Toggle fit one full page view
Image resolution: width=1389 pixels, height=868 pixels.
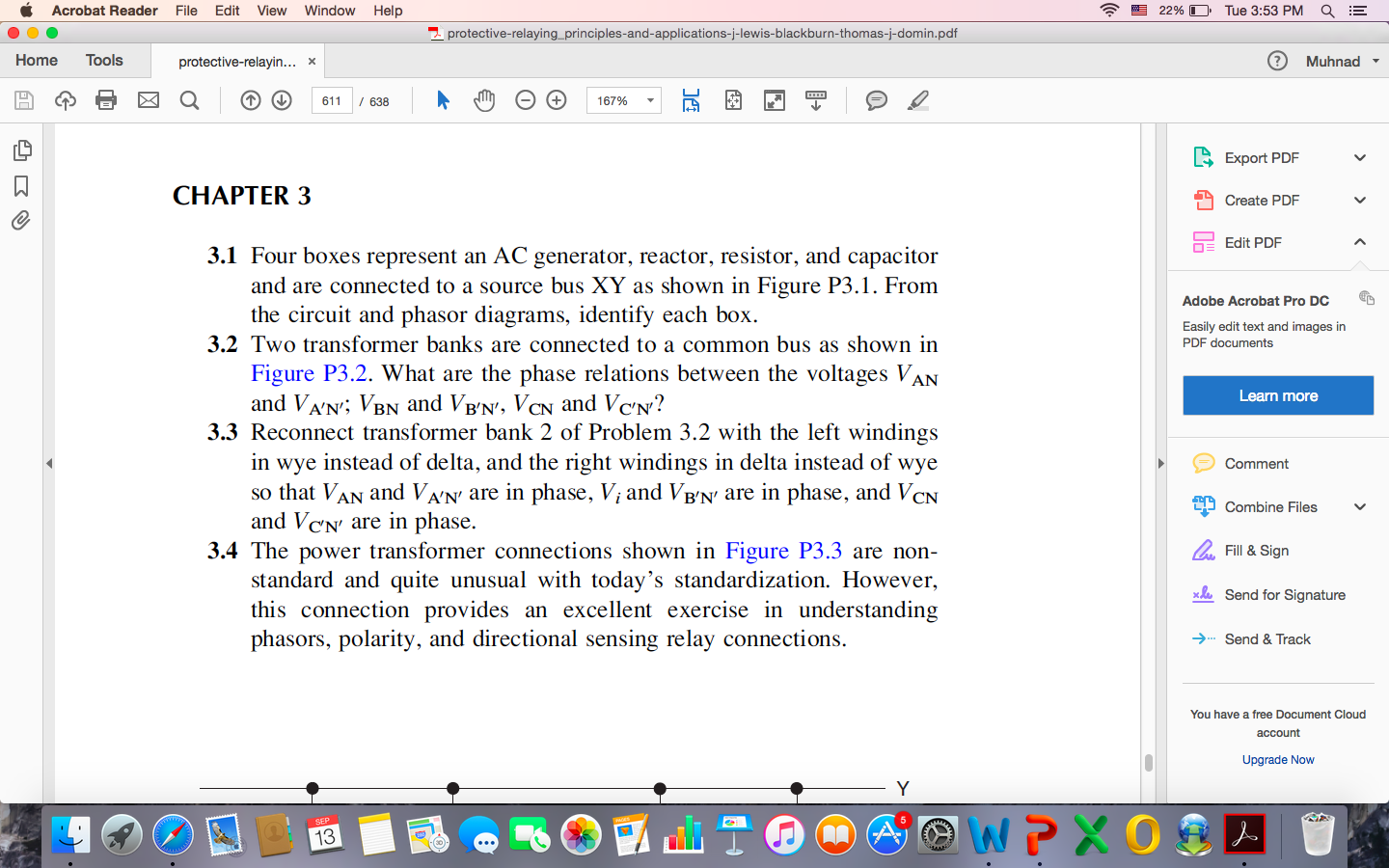(733, 99)
